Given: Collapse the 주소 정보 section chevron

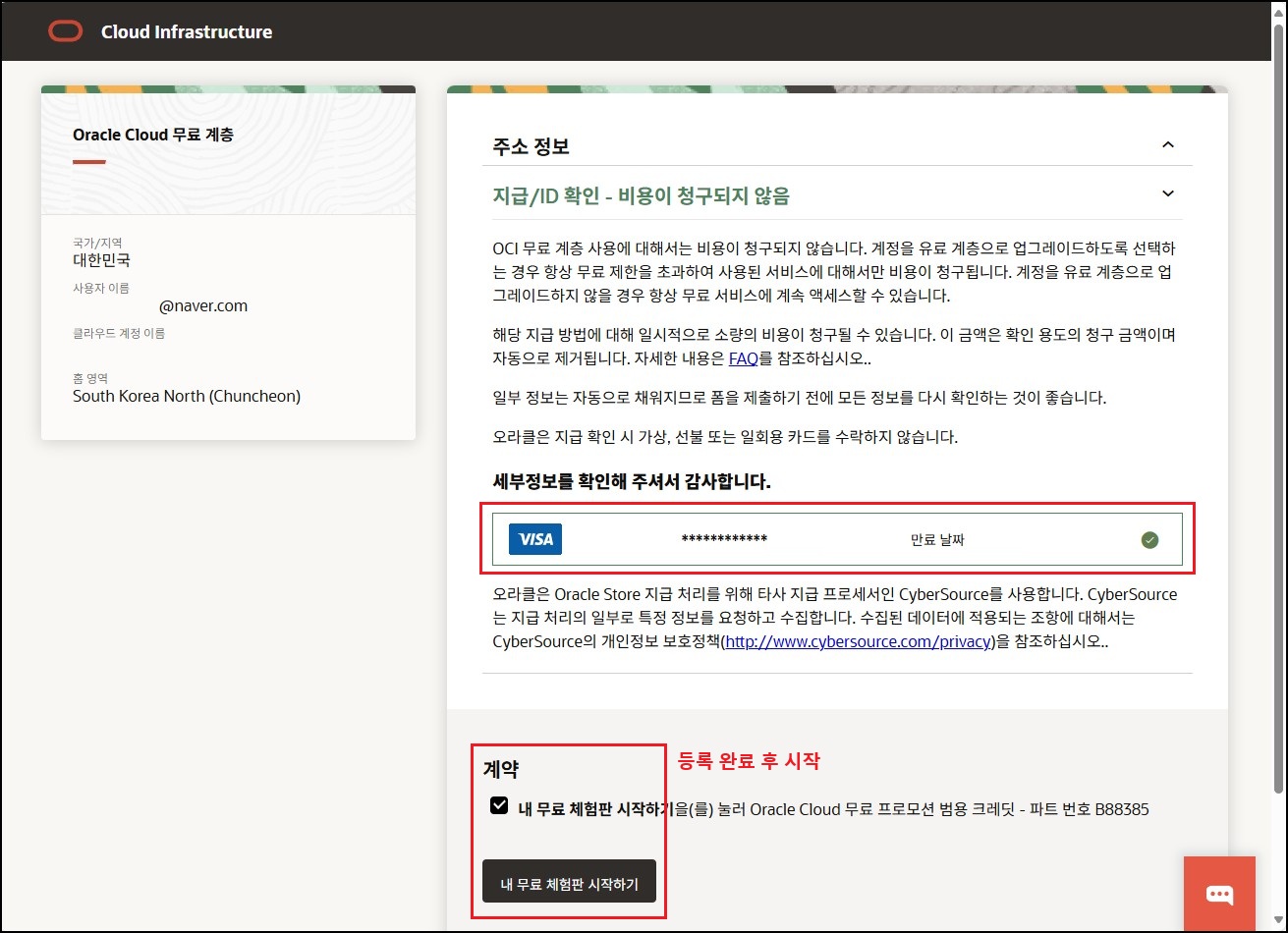Looking at the screenshot, I should pyautogui.click(x=1168, y=145).
